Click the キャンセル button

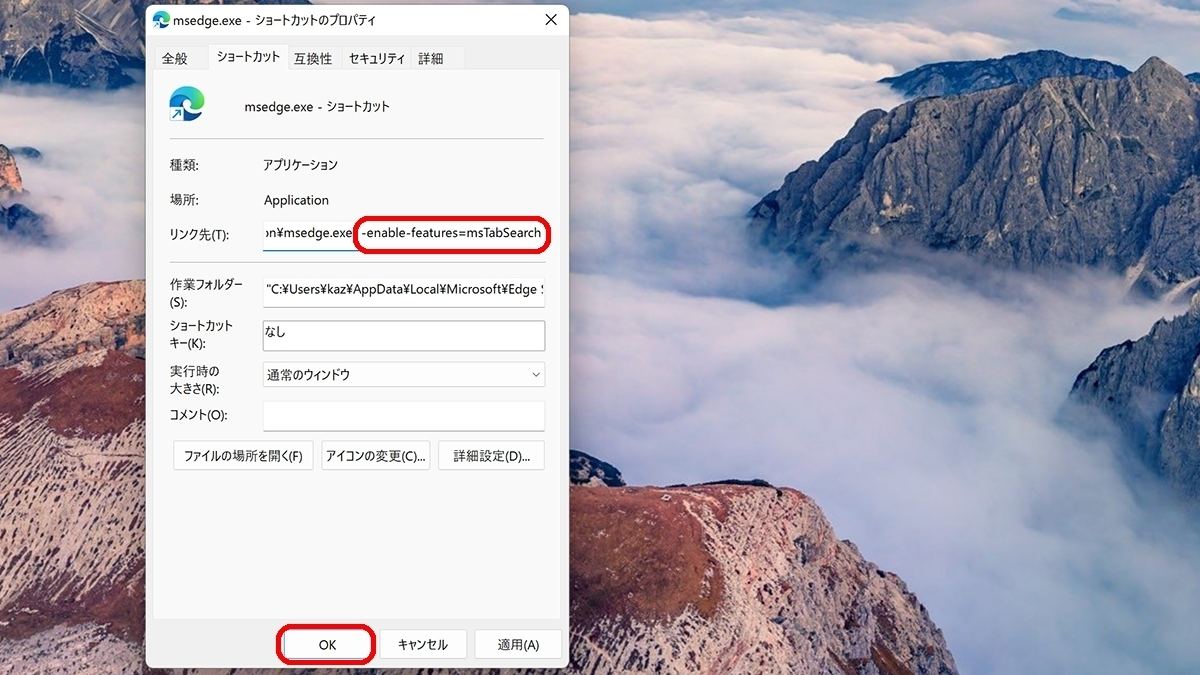coord(423,644)
